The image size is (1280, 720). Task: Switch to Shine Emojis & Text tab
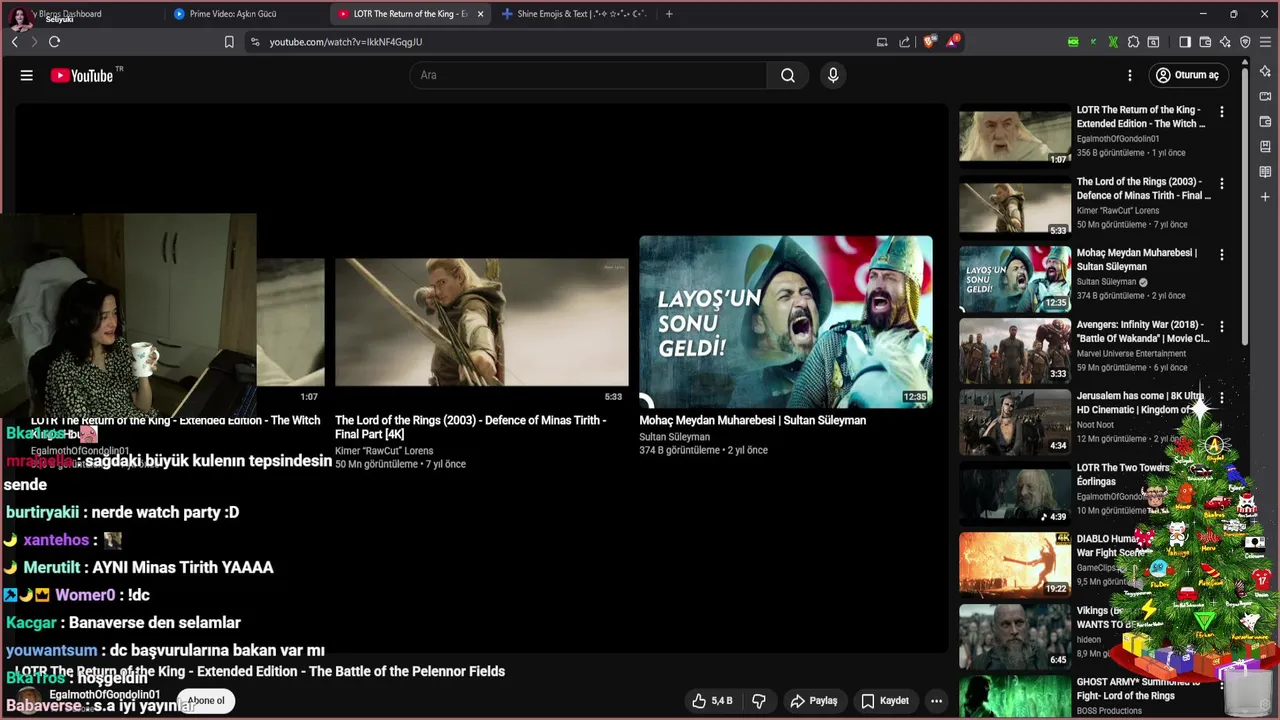tap(574, 14)
